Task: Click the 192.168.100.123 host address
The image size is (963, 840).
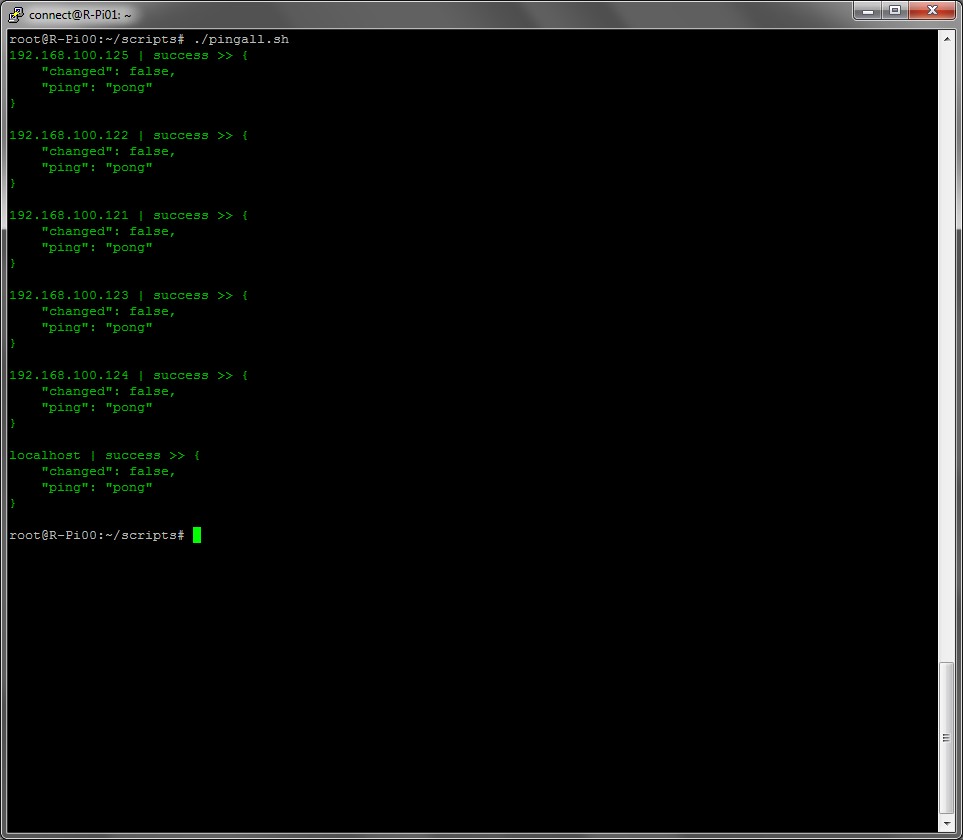Action: pyautogui.click(x=69, y=295)
